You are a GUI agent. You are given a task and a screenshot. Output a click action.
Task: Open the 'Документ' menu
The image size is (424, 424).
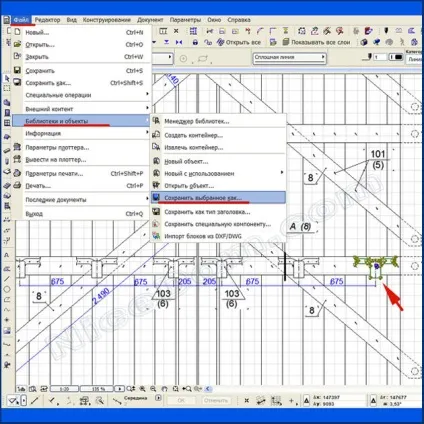pyautogui.click(x=150, y=20)
